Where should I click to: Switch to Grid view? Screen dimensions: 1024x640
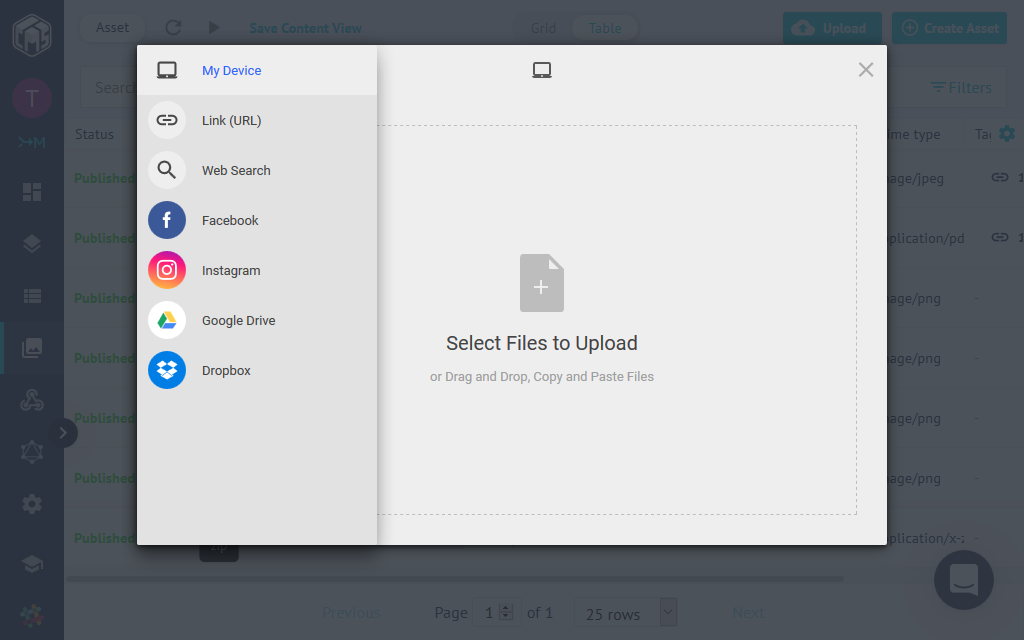(x=543, y=28)
